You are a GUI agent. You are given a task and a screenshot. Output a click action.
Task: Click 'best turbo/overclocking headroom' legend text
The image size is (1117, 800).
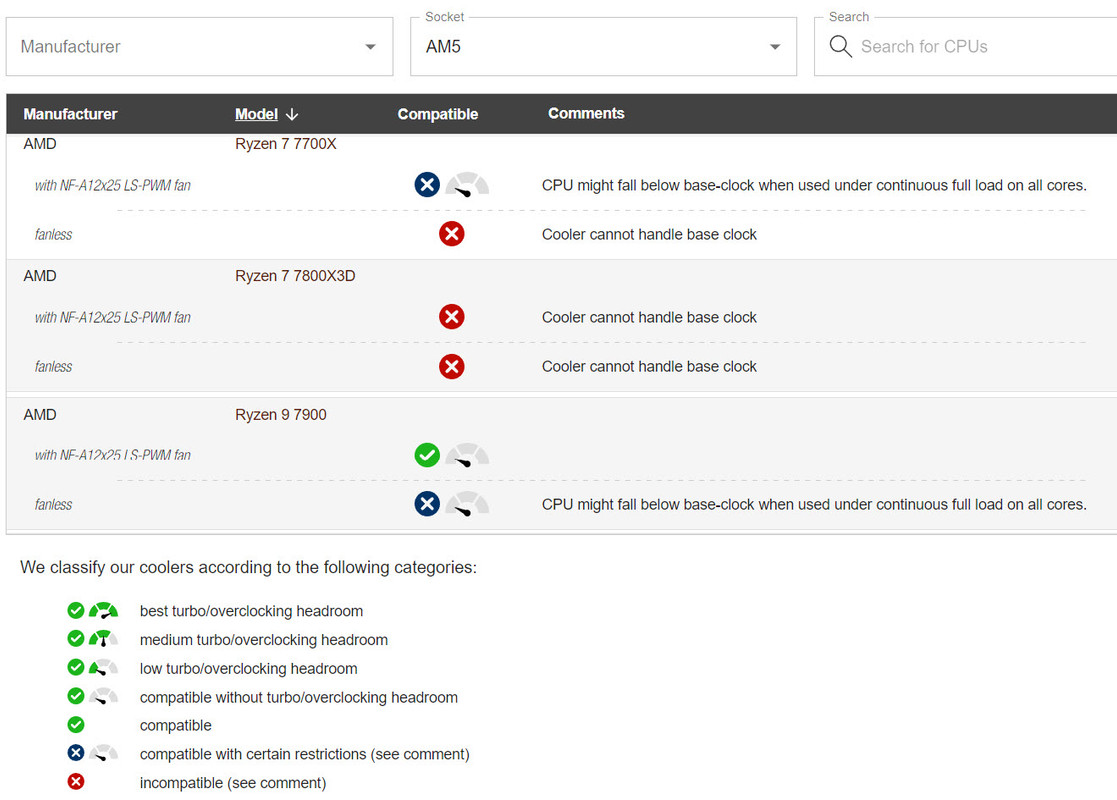point(251,611)
